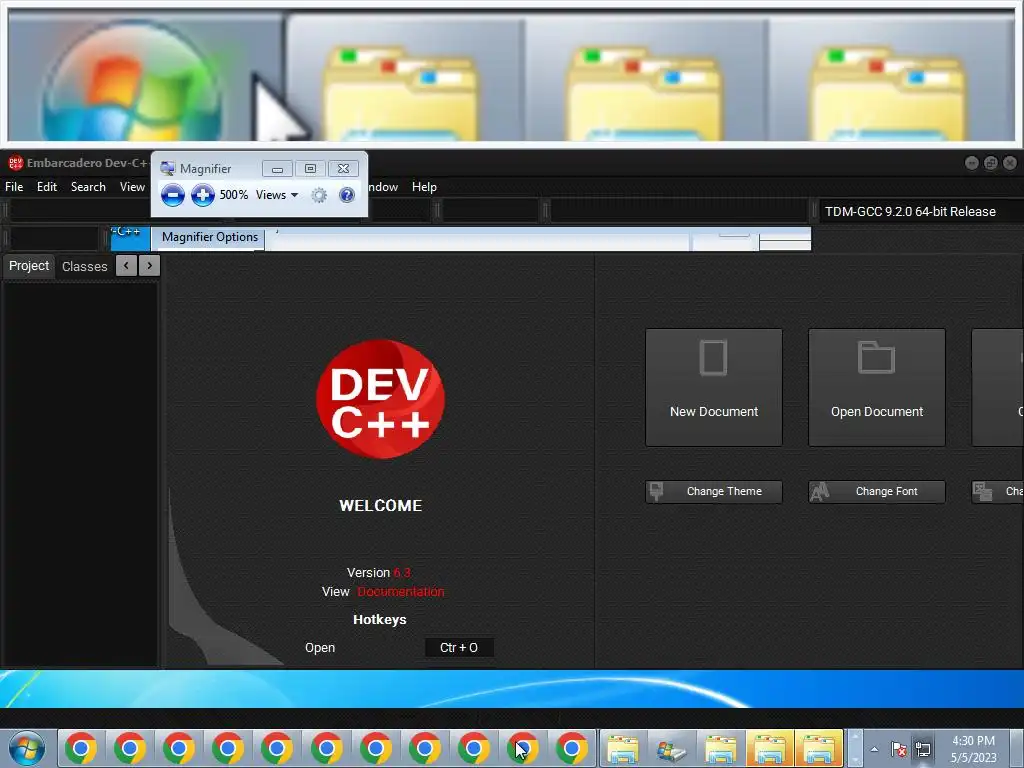Open the Help menu
This screenshot has height=768, width=1024.
[424, 187]
